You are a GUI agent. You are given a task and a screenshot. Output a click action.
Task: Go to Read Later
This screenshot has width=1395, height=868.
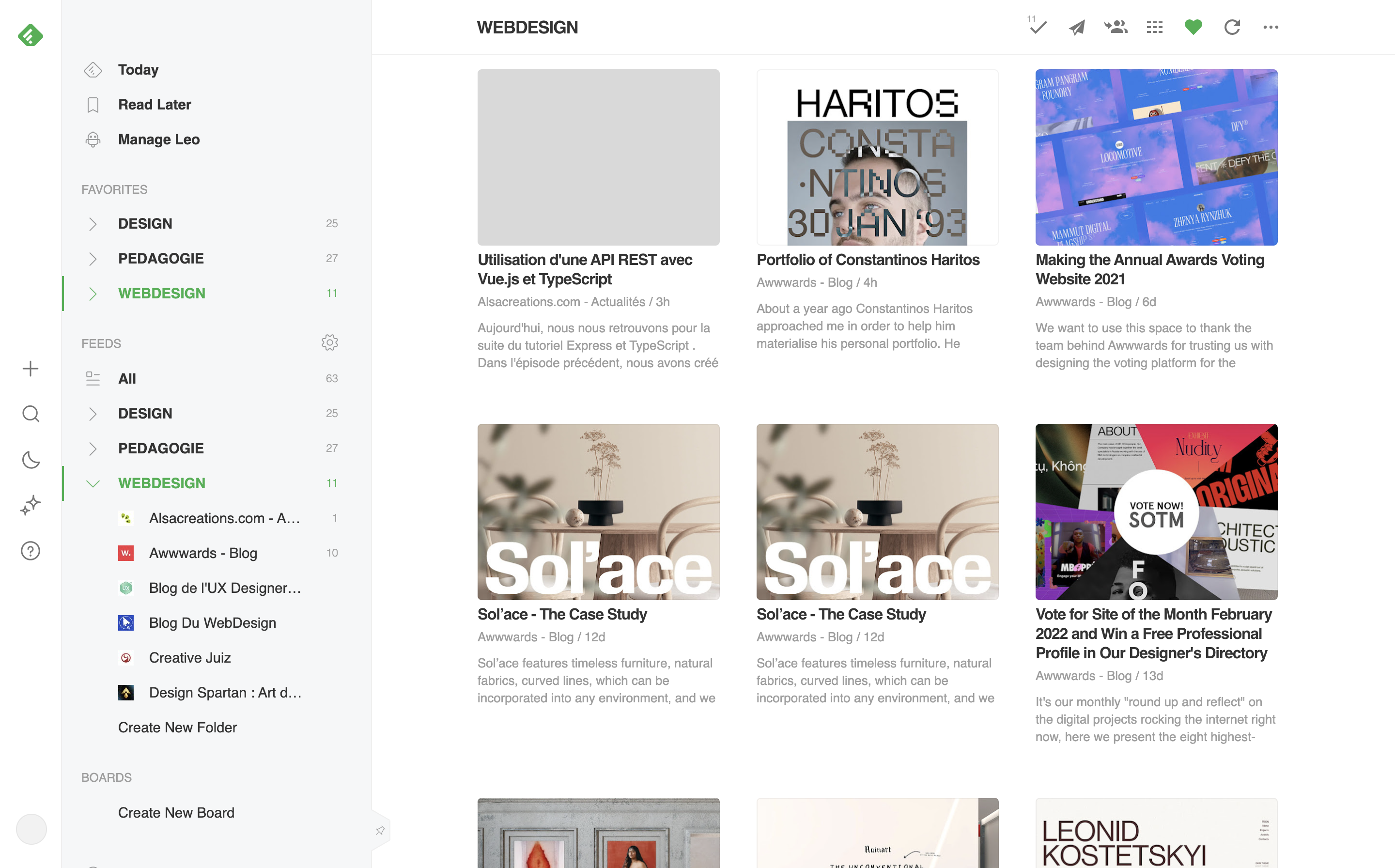tap(155, 105)
